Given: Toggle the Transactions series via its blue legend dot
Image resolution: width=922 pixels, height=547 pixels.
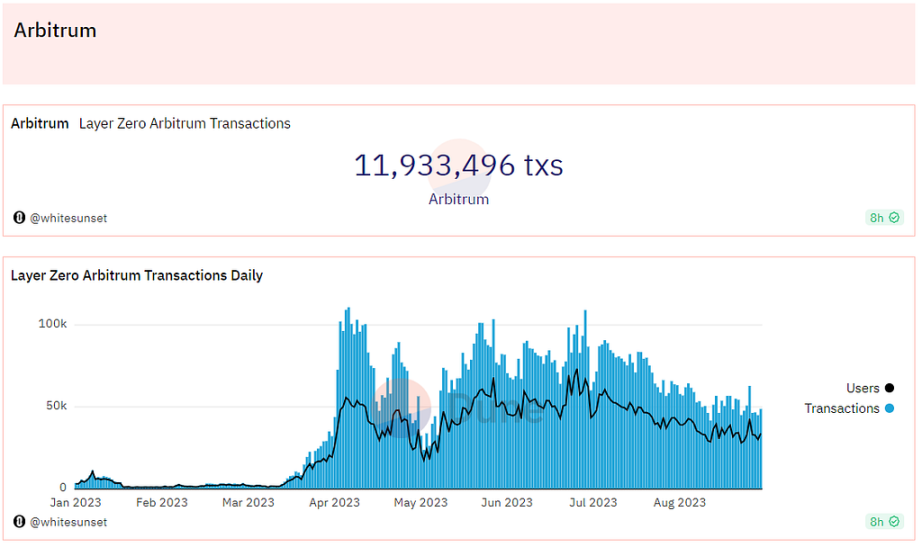Looking at the screenshot, I should pyautogui.click(x=890, y=408).
